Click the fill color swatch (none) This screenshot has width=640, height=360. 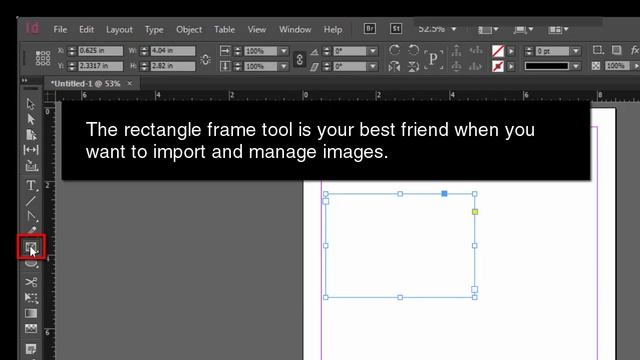pos(498,51)
